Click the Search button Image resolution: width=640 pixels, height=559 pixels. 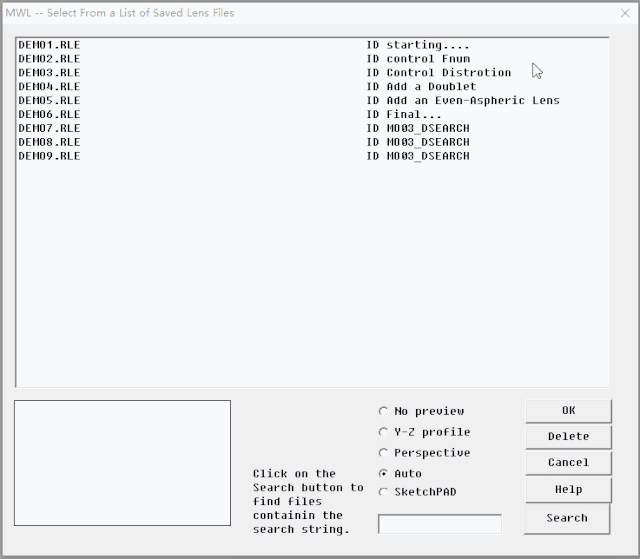click(567, 518)
